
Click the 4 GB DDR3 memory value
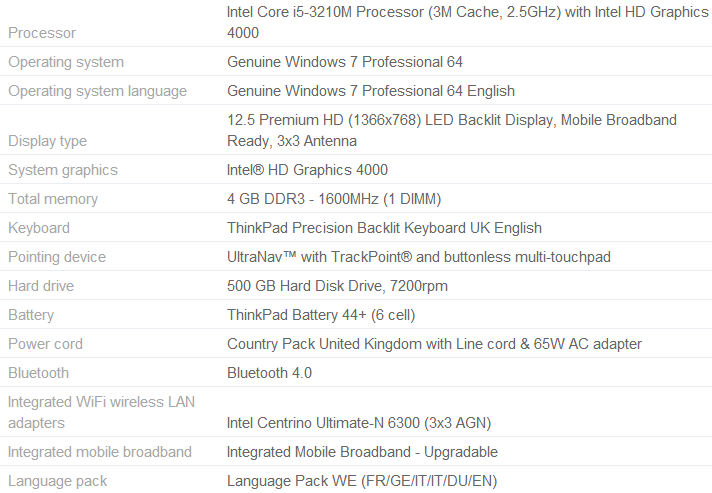pyautogui.click(x=334, y=199)
